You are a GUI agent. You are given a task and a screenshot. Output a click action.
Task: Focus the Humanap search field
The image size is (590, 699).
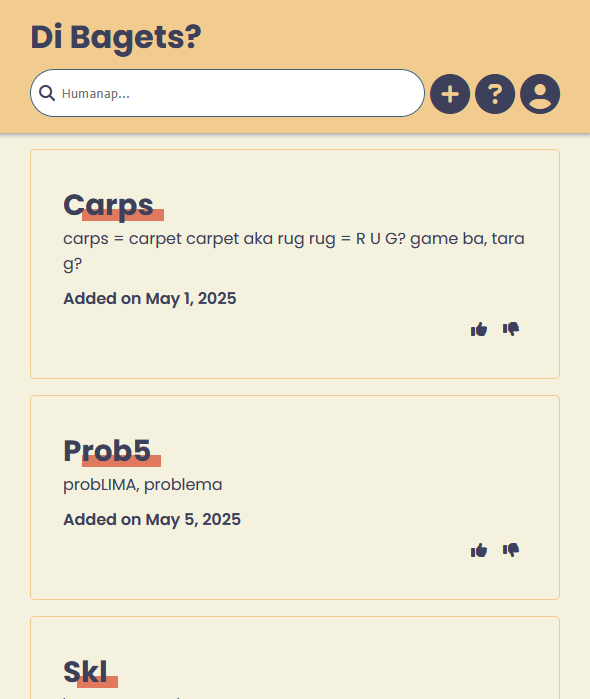click(x=227, y=93)
